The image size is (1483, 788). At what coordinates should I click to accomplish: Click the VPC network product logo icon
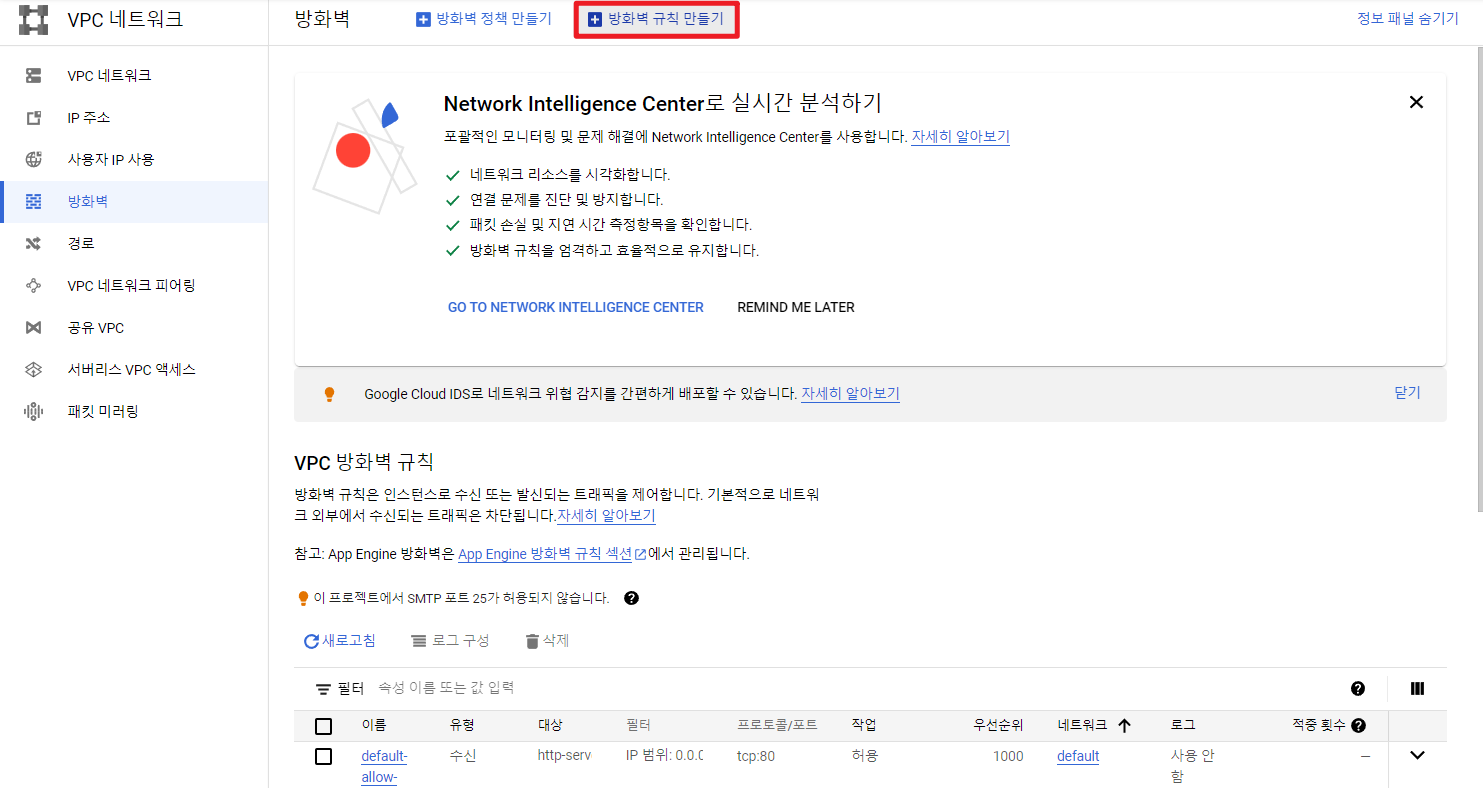[x=34, y=20]
